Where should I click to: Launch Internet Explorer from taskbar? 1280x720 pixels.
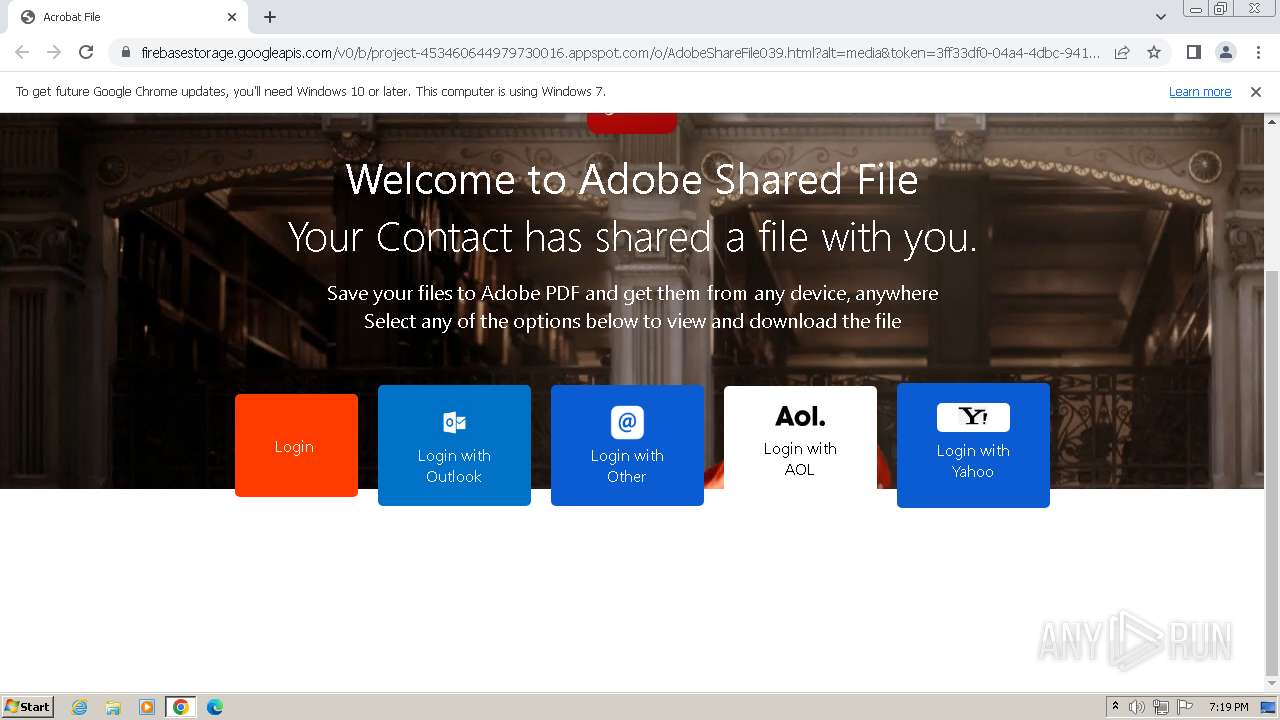[x=80, y=707]
